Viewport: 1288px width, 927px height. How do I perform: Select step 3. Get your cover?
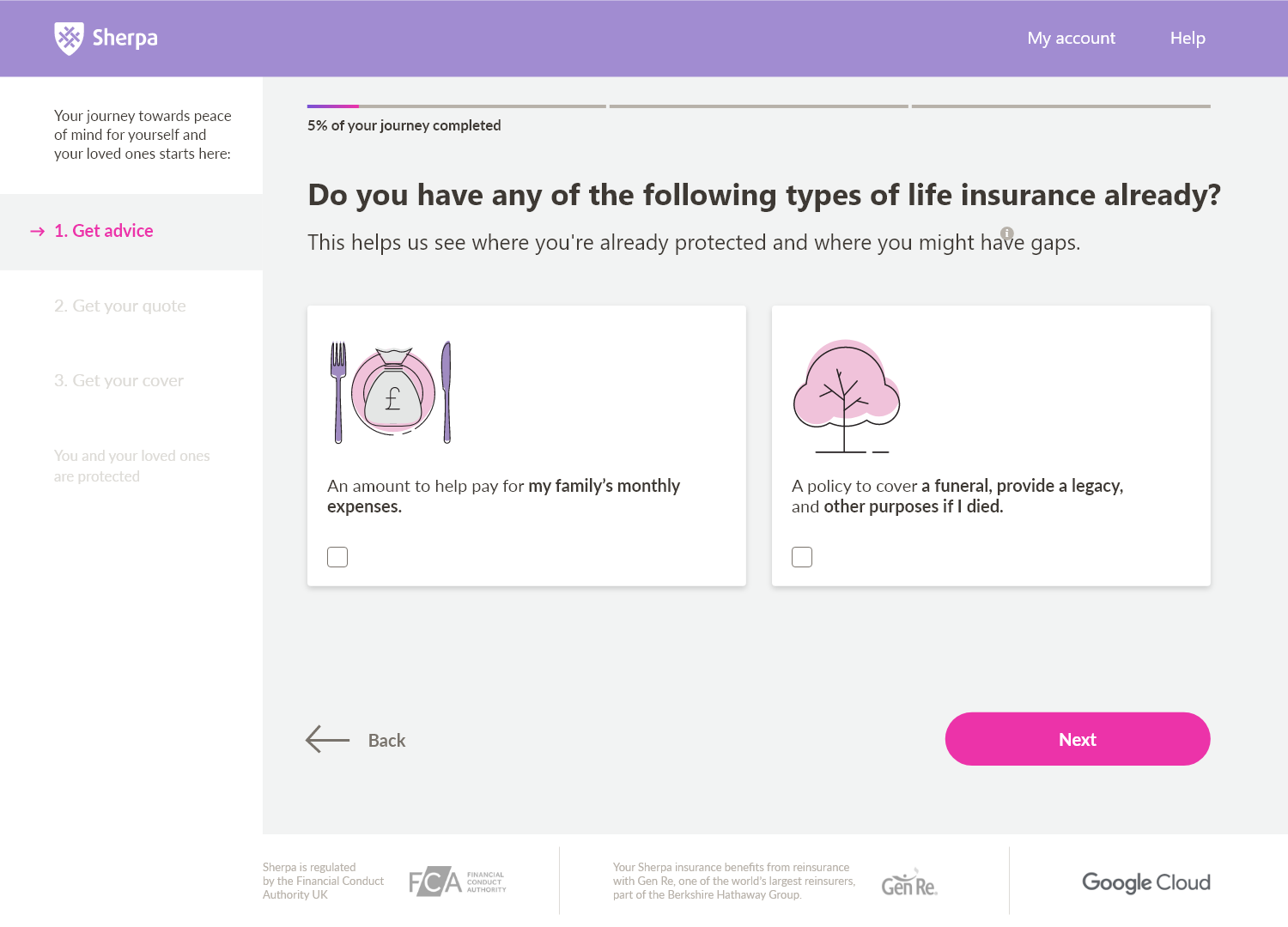(119, 380)
